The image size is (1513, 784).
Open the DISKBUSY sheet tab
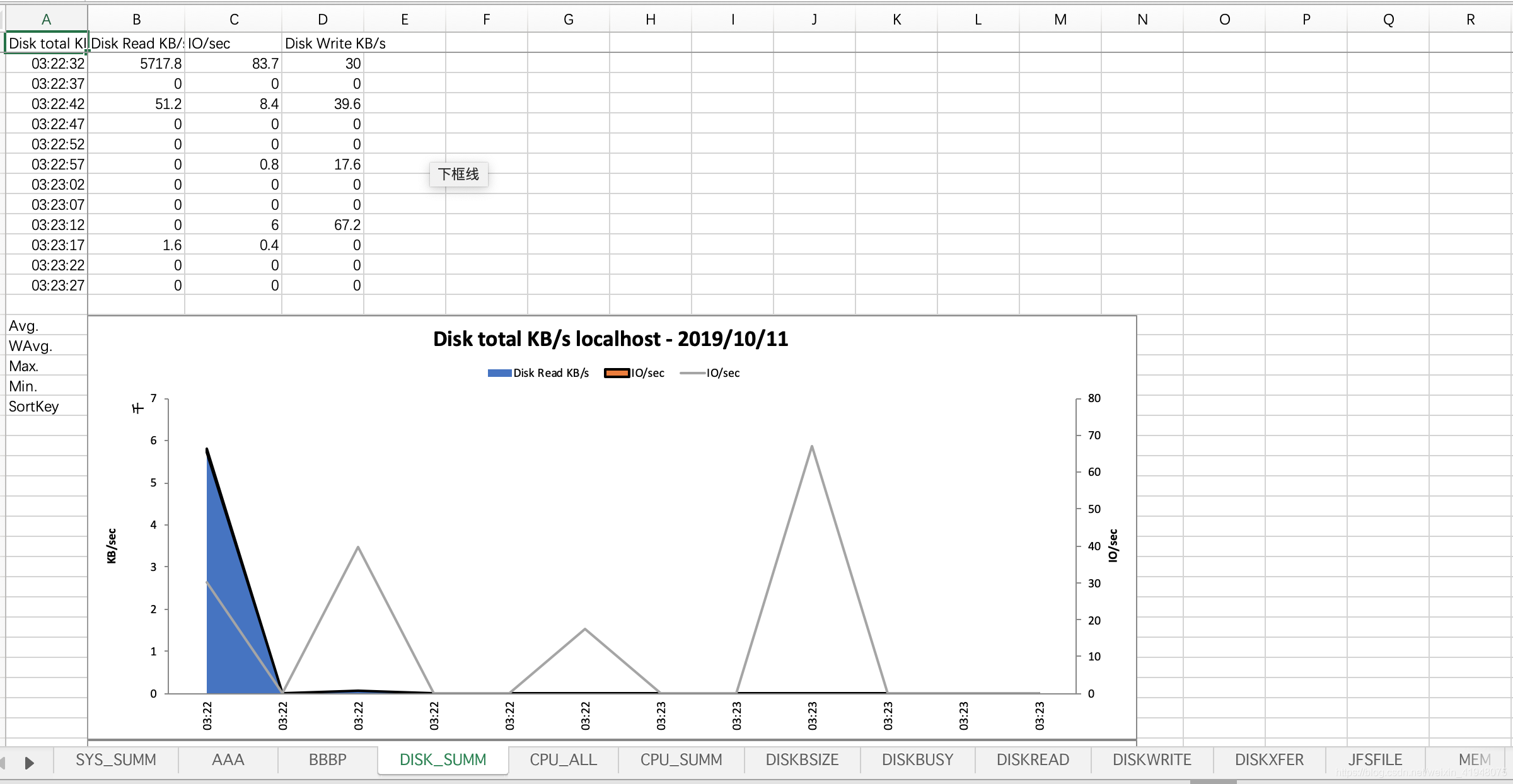(x=917, y=759)
